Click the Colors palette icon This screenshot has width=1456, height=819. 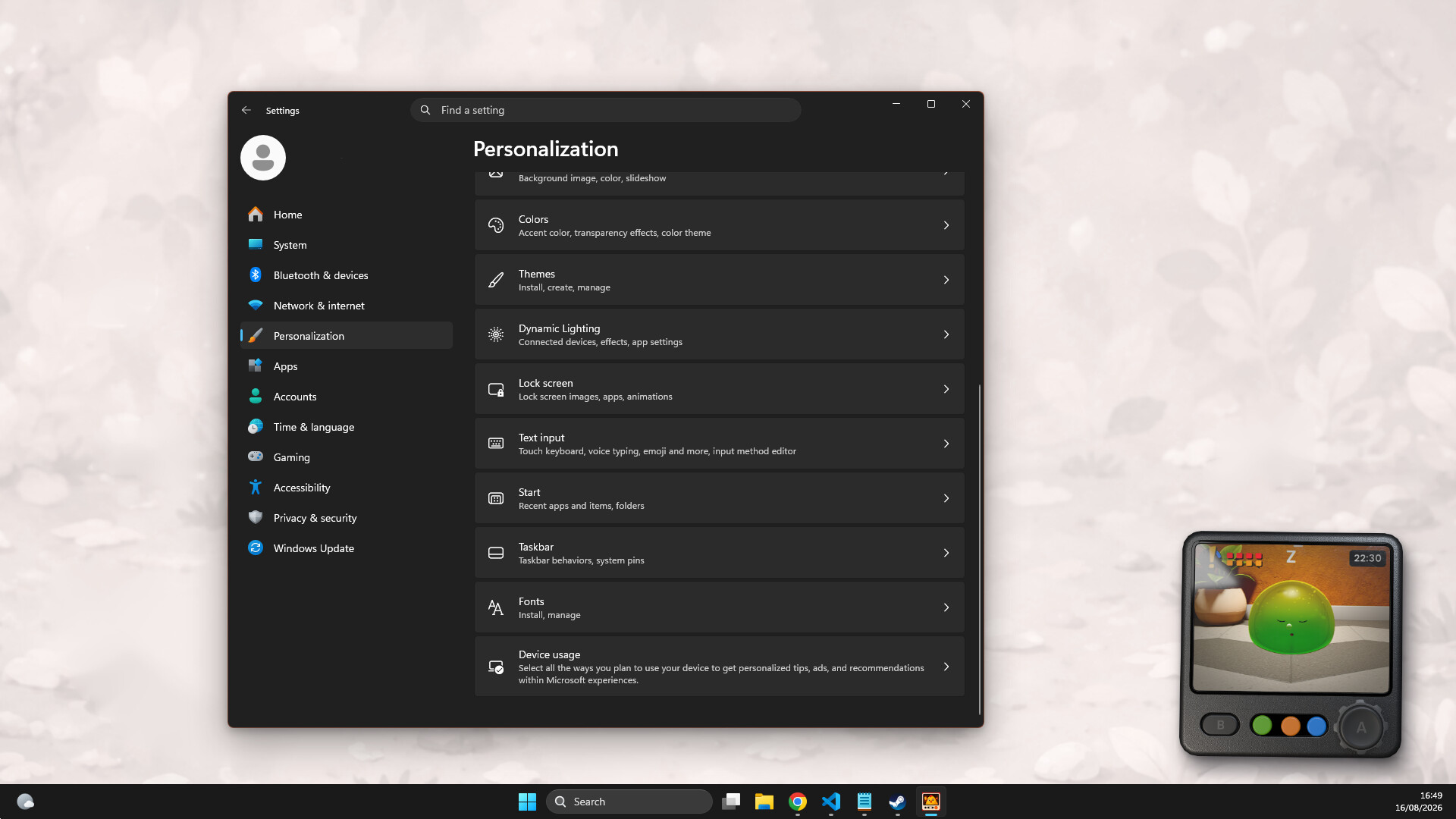496,225
